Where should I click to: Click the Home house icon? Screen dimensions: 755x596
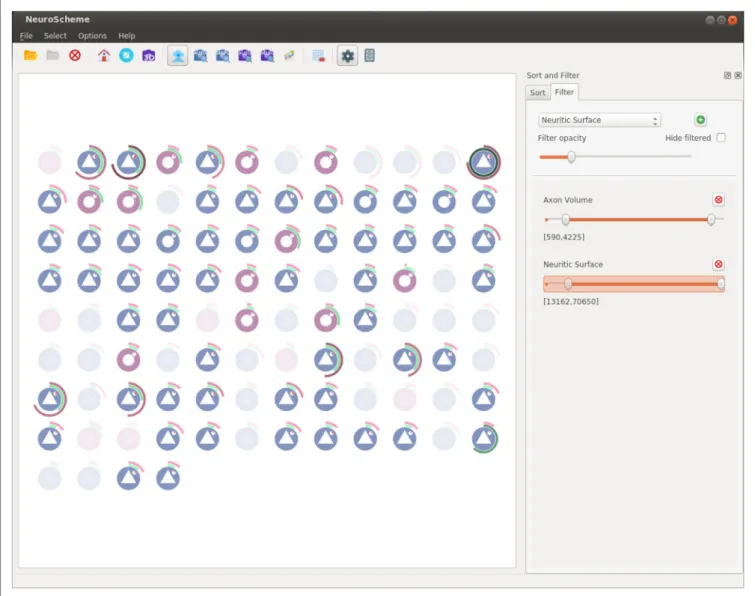(104, 55)
